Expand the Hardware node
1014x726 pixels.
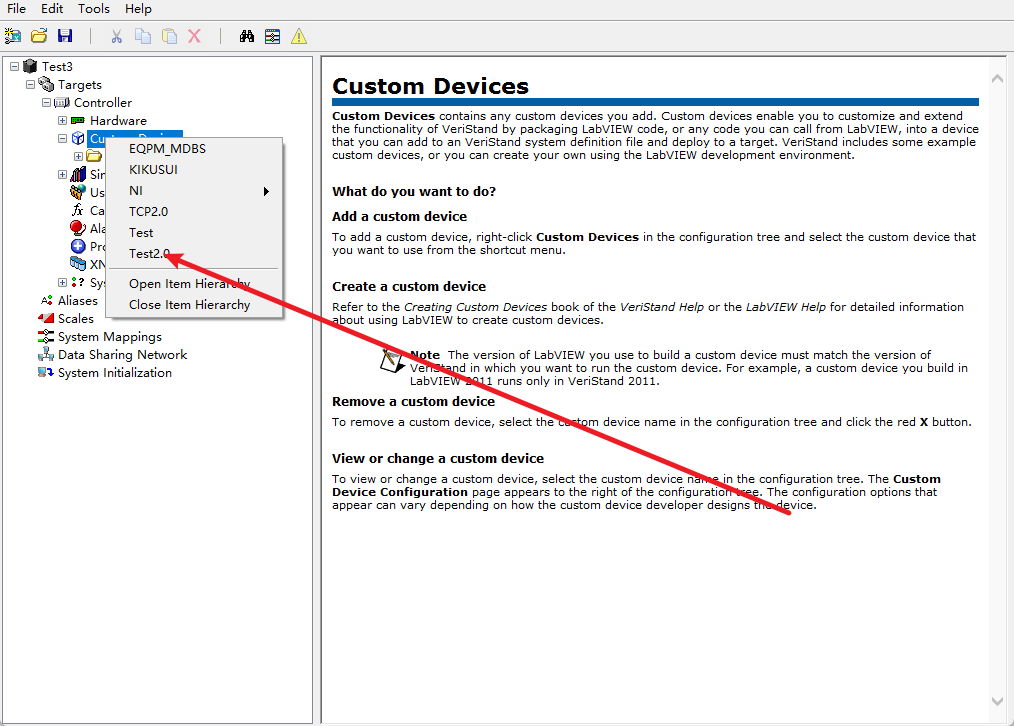[63, 121]
